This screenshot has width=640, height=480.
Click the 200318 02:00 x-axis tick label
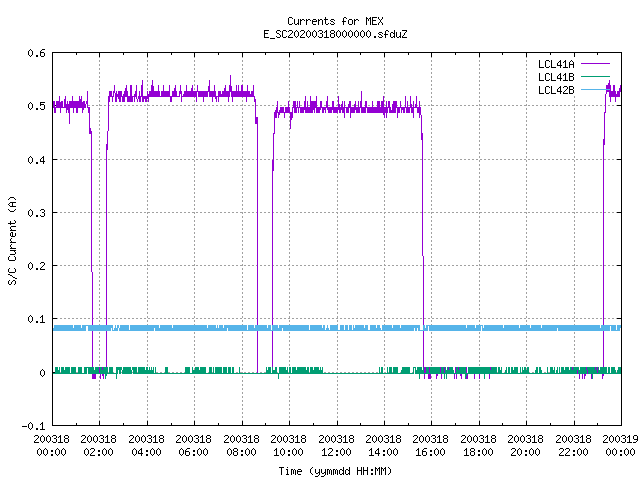tap(98, 446)
